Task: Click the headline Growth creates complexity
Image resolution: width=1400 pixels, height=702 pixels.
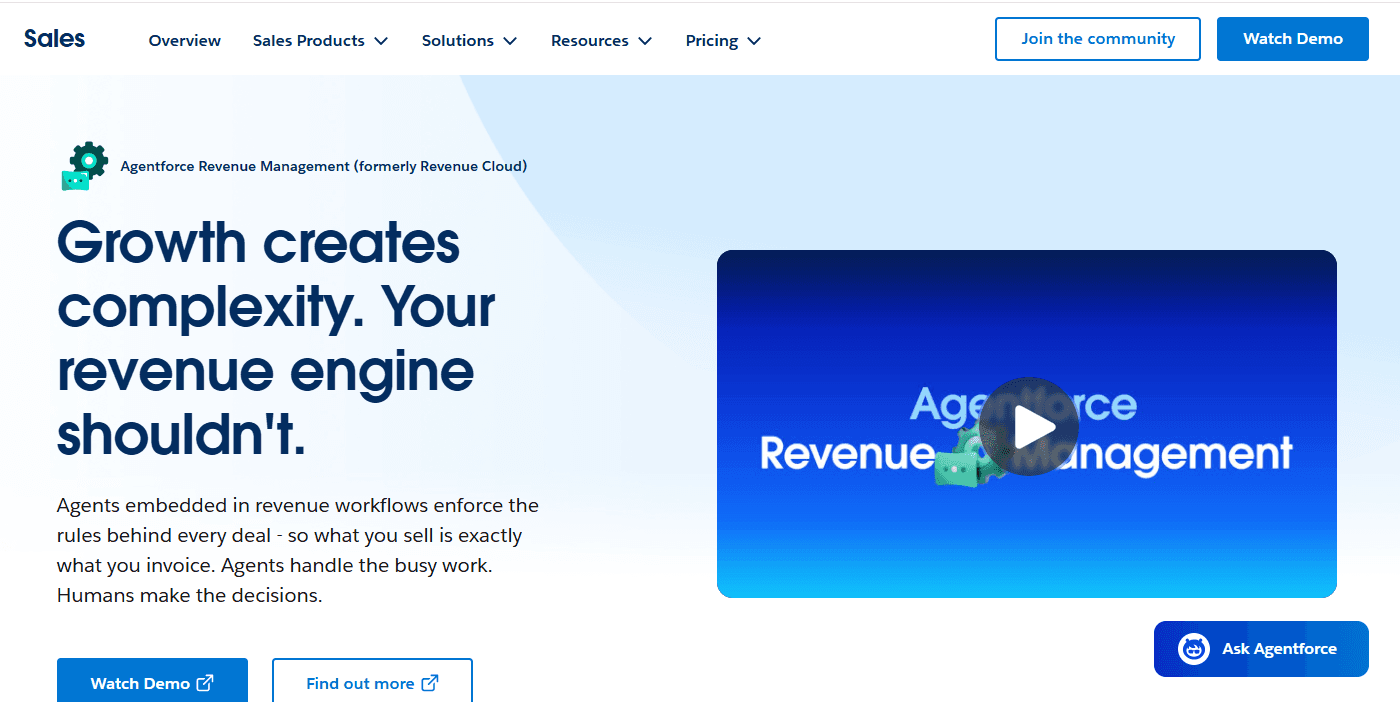Action: pyautogui.click(x=276, y=339)
